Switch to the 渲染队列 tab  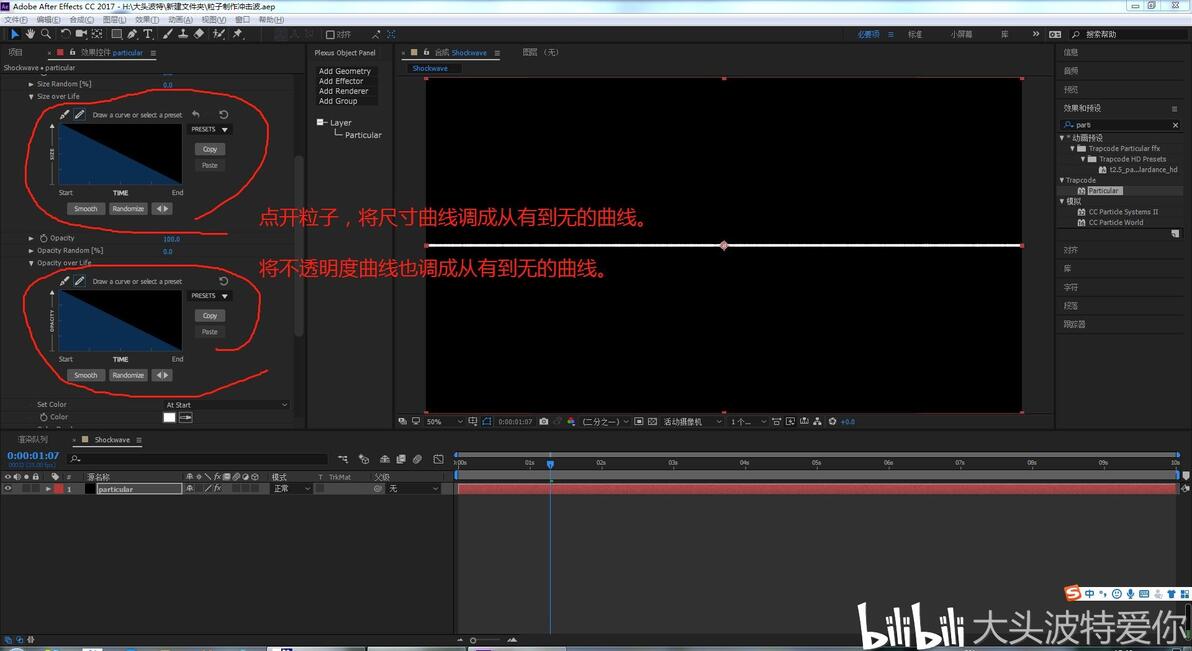coord(33,440)
